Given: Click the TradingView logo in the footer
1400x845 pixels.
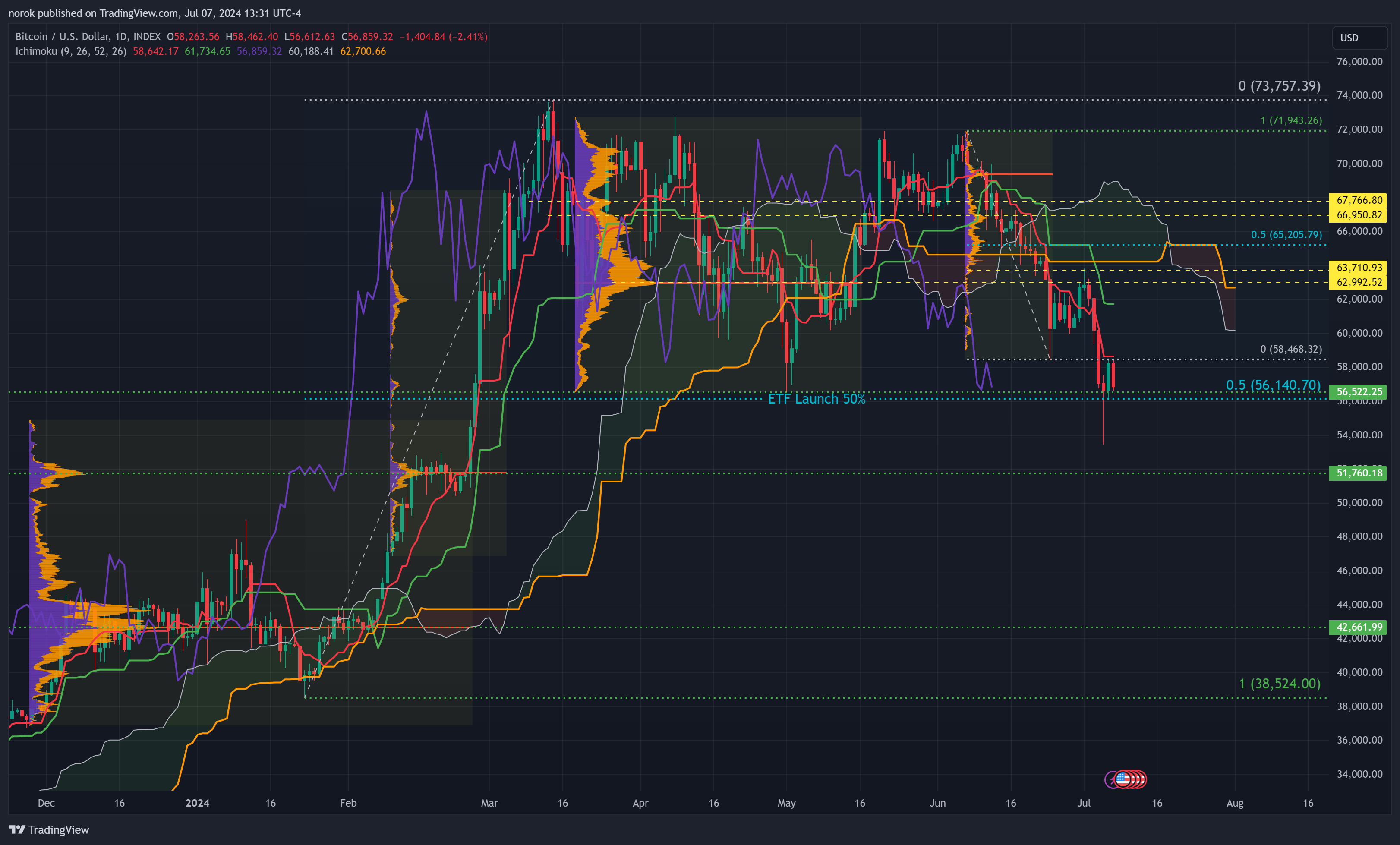Looking at the screenshot, I should (x=49, y=829).
